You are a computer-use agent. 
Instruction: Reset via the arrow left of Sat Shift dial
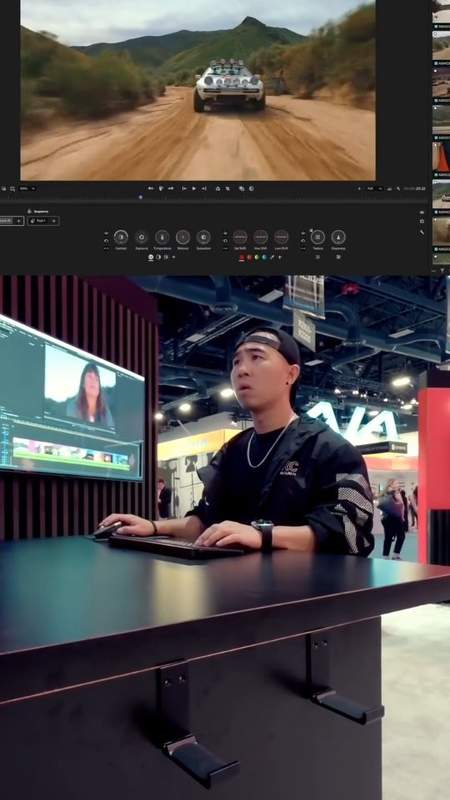coord(225,241)
